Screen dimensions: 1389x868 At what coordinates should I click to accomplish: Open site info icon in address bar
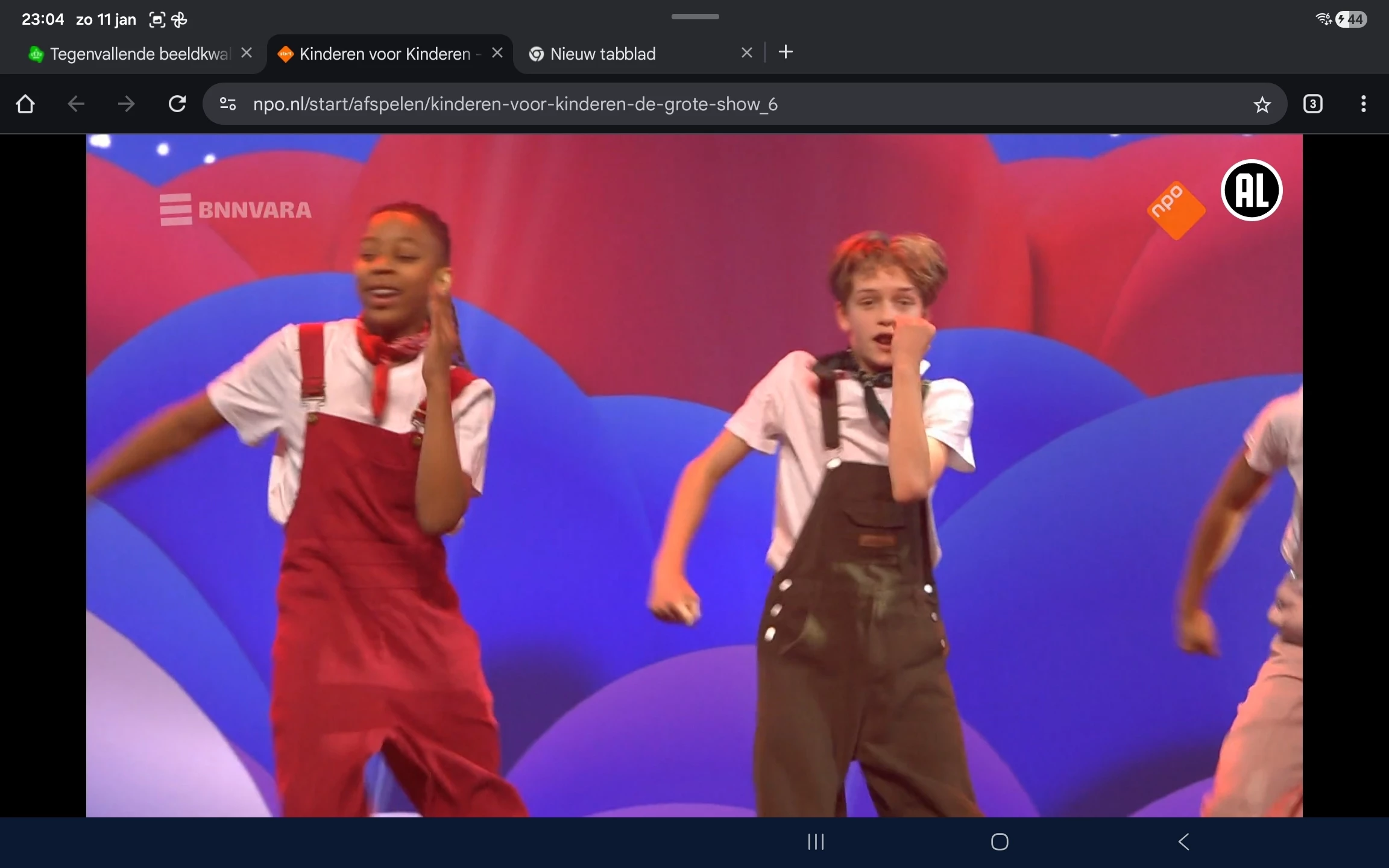click(228, 104)
